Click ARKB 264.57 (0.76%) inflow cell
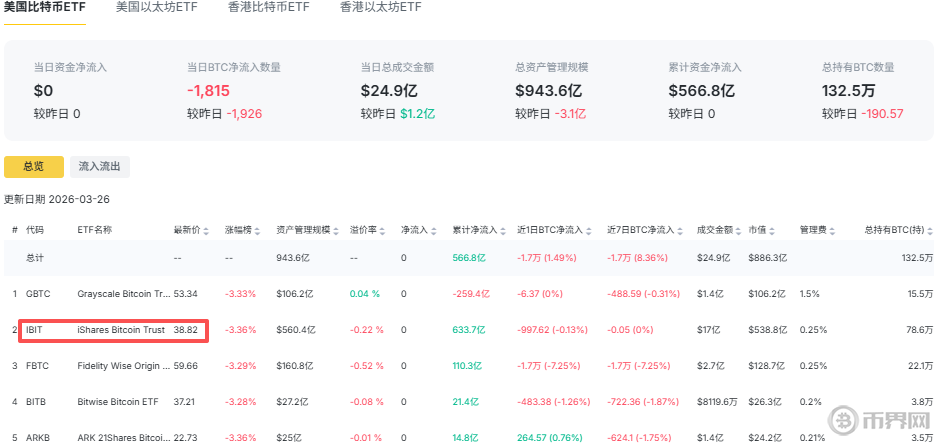Screen dimensions: 941x448 tap(550, 438)
